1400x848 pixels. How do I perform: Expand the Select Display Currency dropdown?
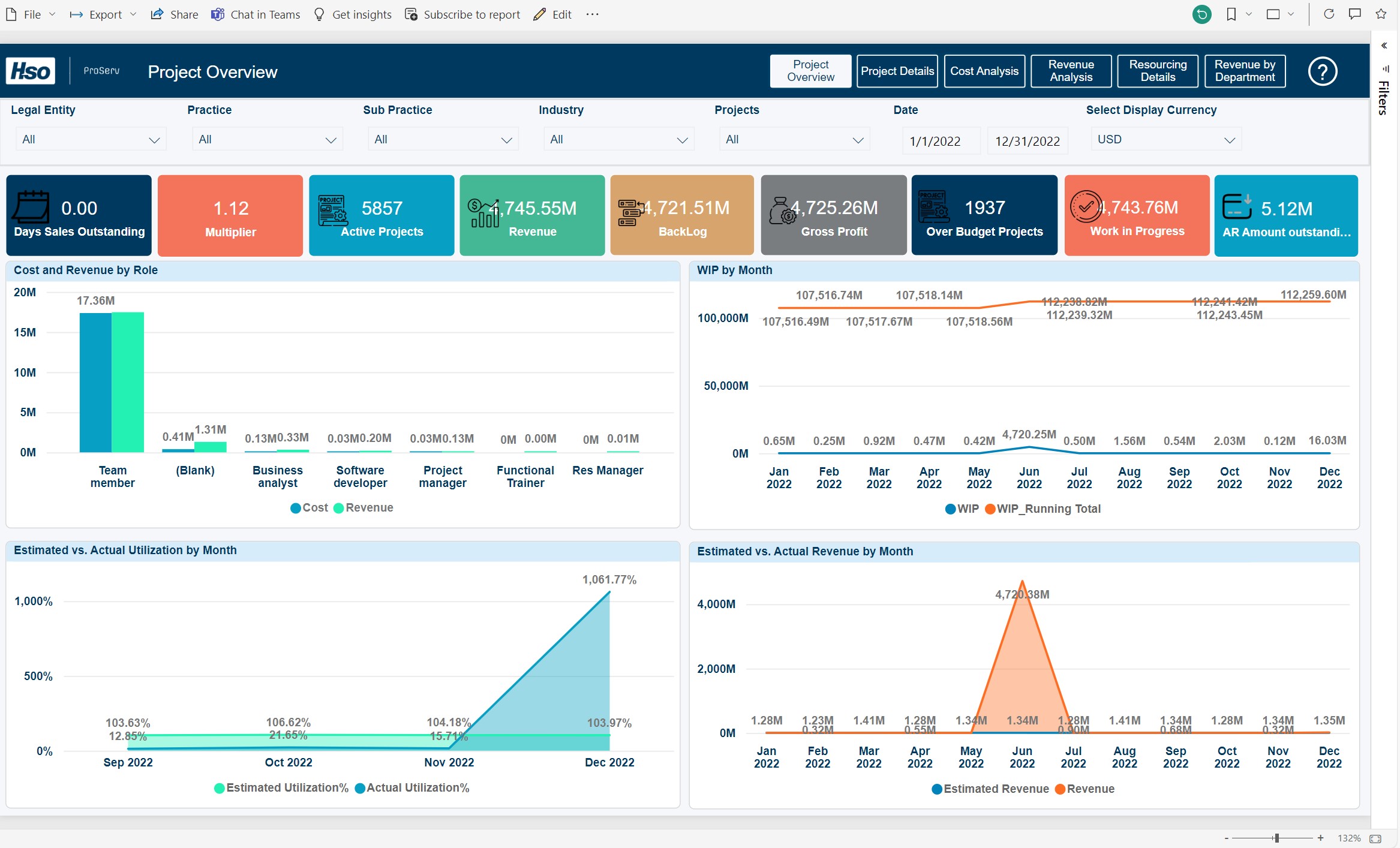(1165, 139)
